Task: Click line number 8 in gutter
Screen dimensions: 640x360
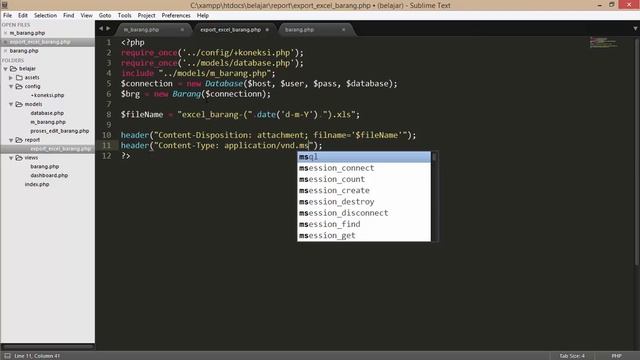Action: [x=109, y=115]
